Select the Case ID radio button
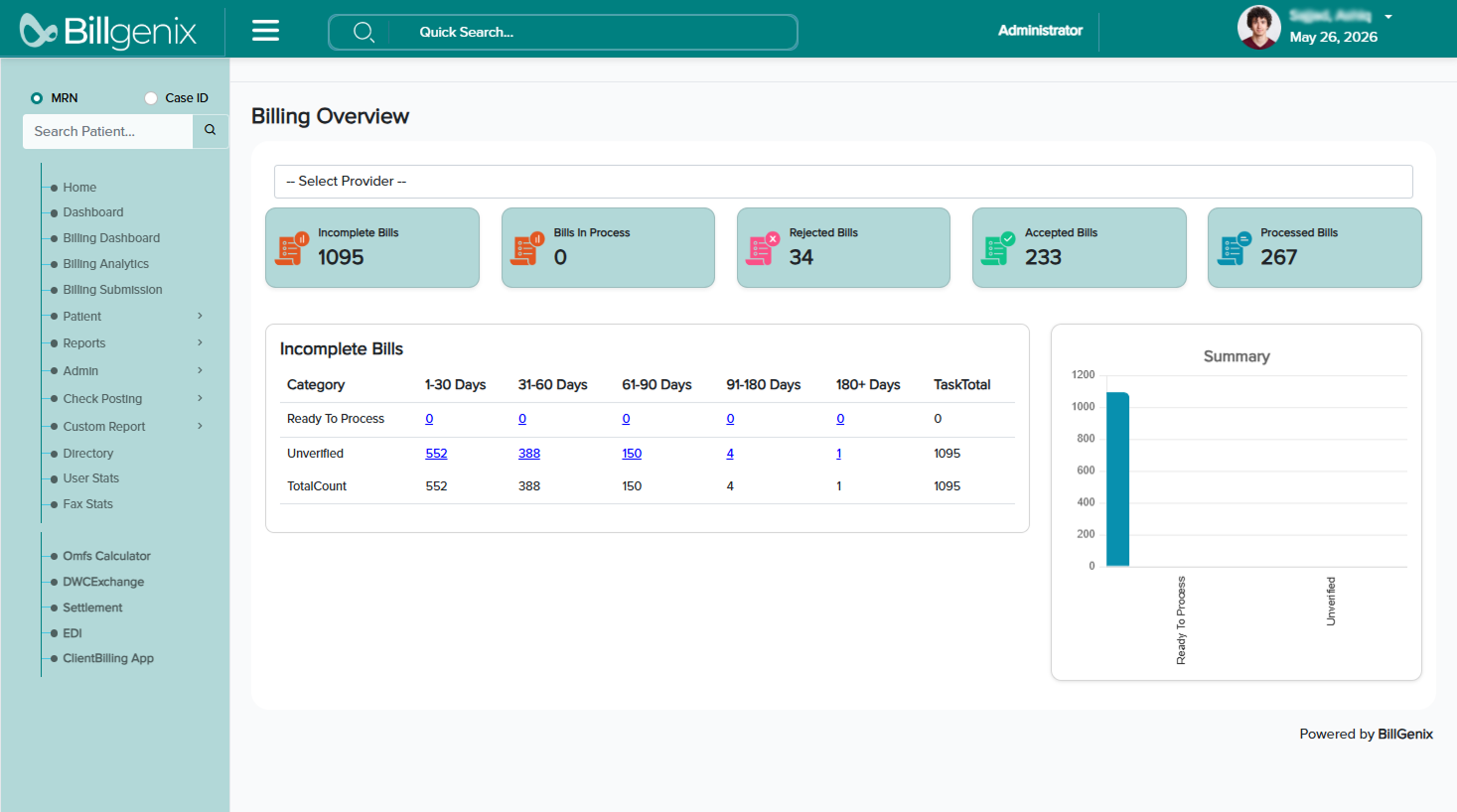Viewport: 1457px width, 812px height. (x=151, y=98)
